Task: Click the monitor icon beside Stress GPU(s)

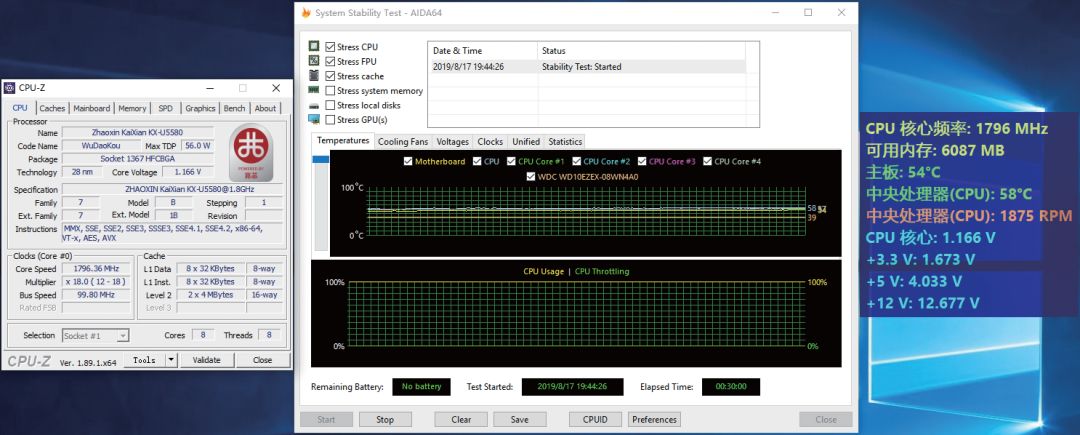Action: (314, 120)
